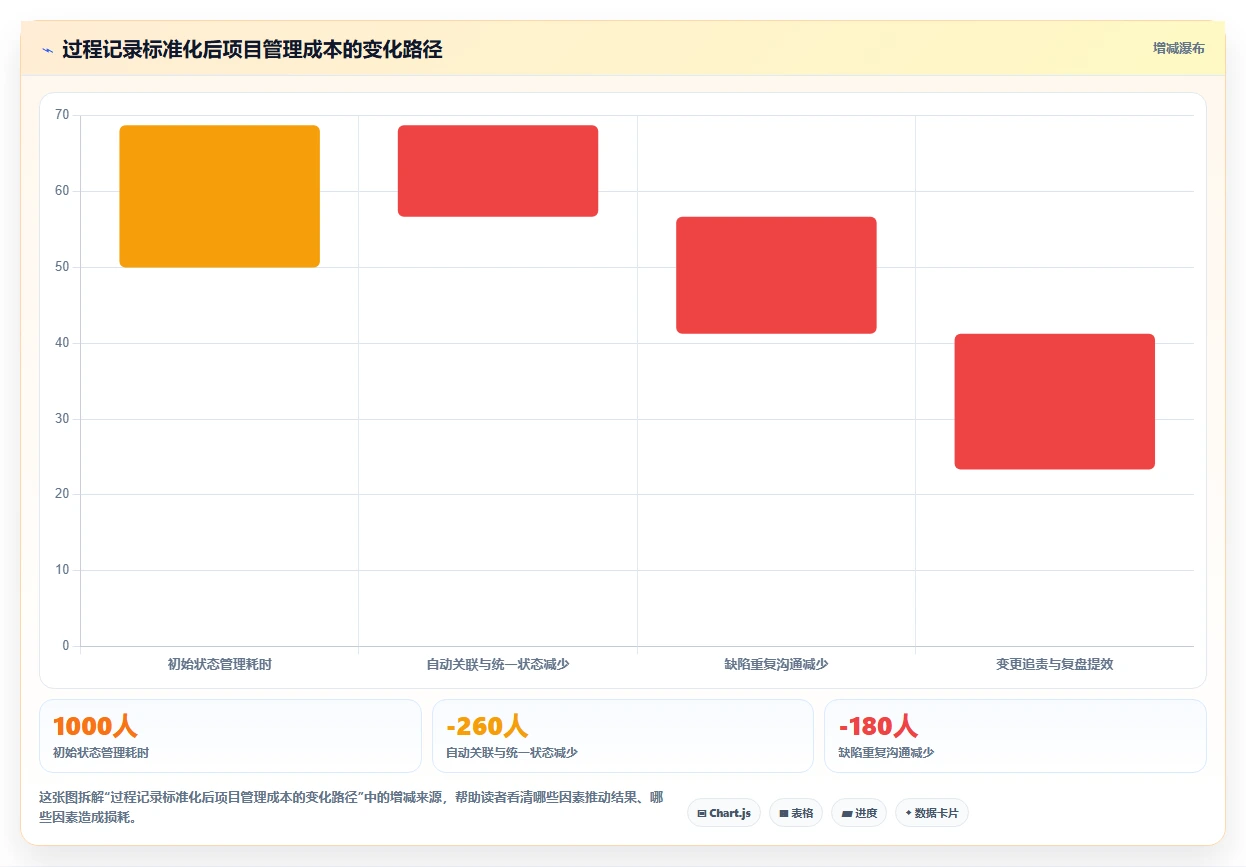Image resolution: width=1246 pixels, height=867 pixels.
Task: Select the red 变更追责与复盘提效 bar
Action: pos(1054,401)
